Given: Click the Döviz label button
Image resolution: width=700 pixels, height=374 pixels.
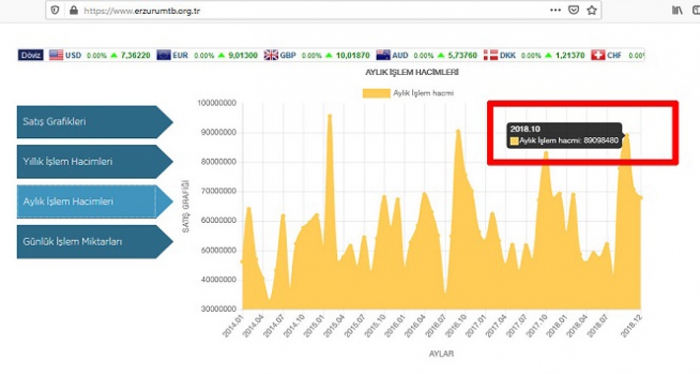Looking at the screenshot, I should [x=31, y=55].
